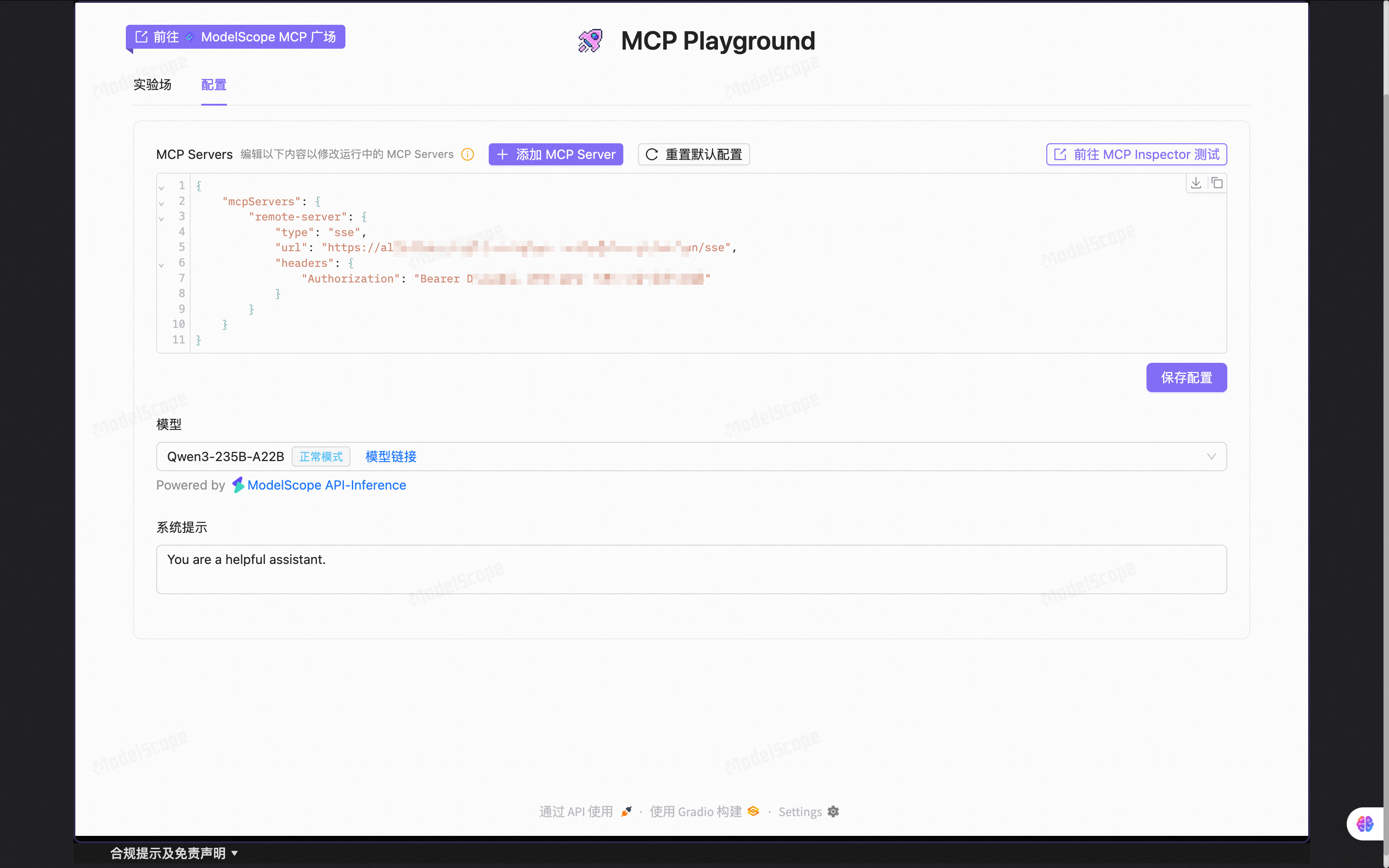Click the rocket icon next to MCP Playground
This screenshot has height=868, width=1389.
[x=590, y=41]
